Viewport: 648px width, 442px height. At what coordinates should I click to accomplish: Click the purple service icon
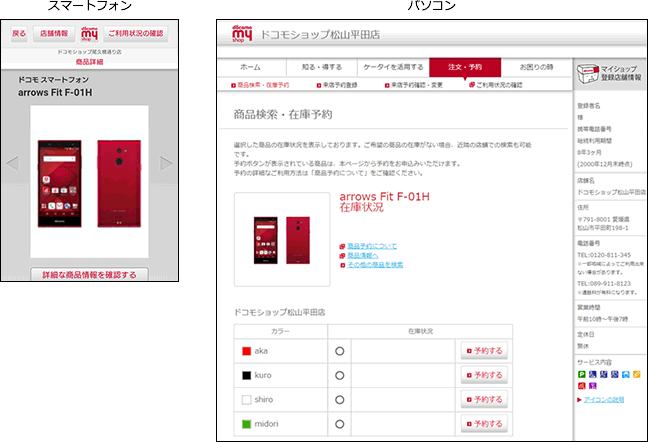click(593, 386)
